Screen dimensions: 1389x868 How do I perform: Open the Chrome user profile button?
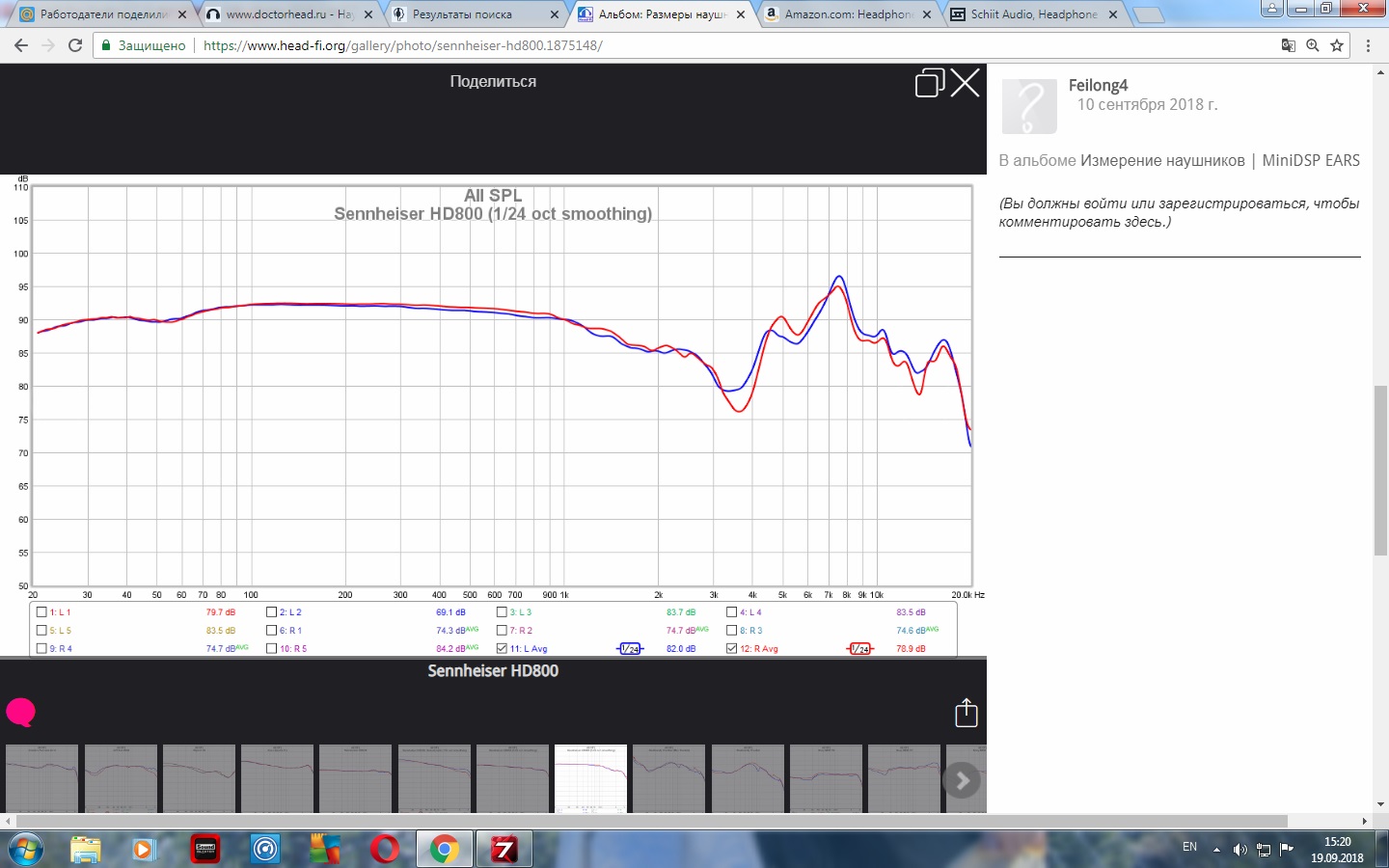(1272, 8)
